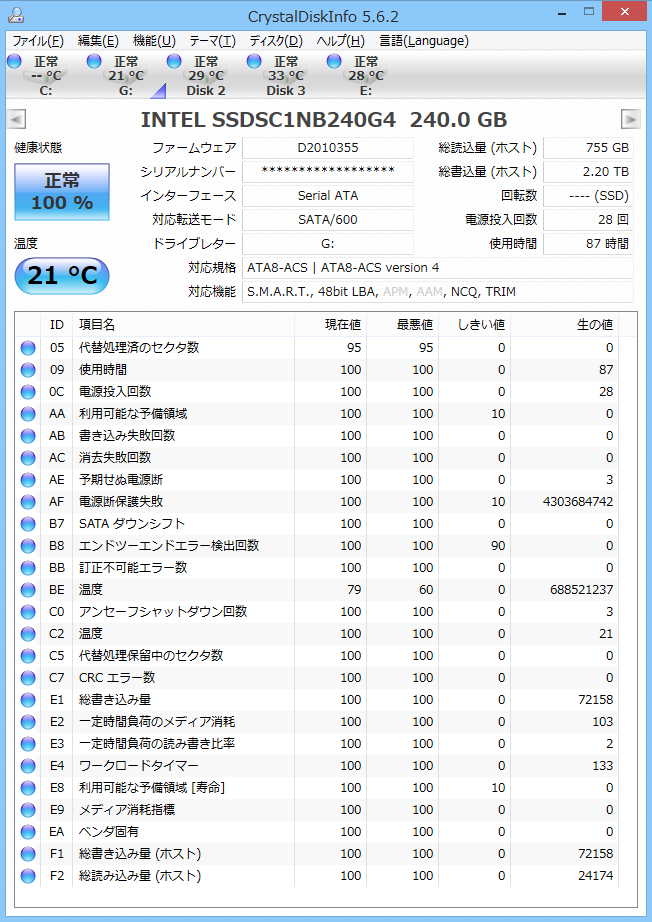
Task: Select the Disk 3 tab
Action: [280, 76]
